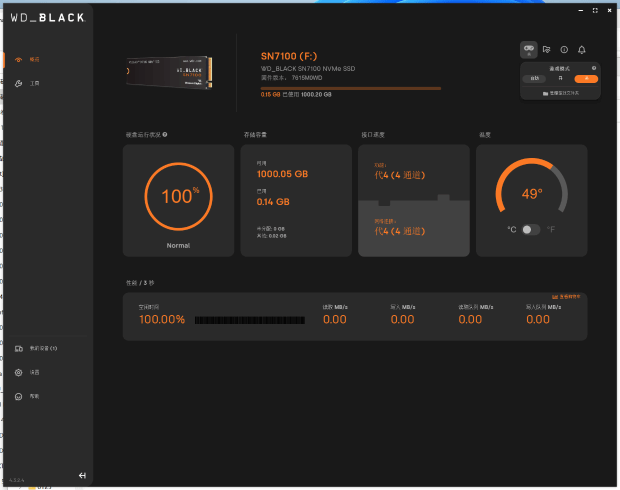Click the SN7100 SSD product image

click(169, 72)
